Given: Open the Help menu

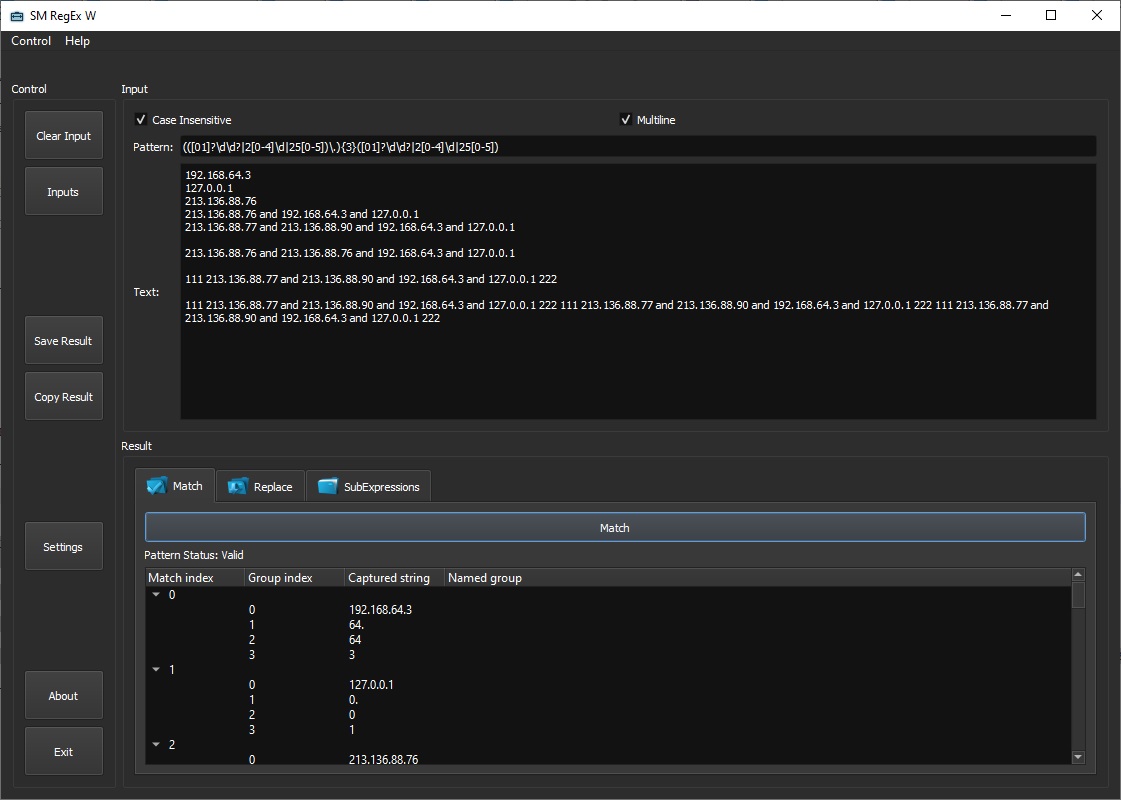Looking at the screenshot, I should tap(77, 41).
